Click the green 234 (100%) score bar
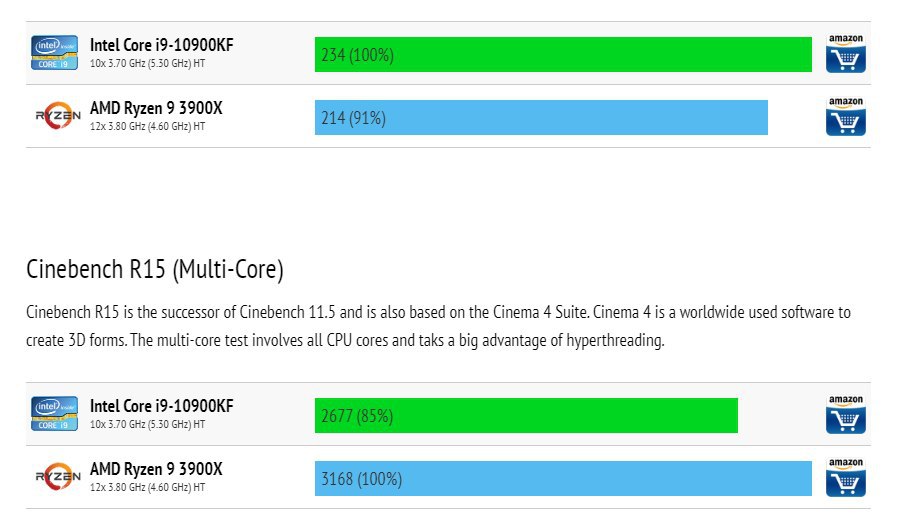Image resolution: width=898 pixels, height=516 pixels. [x=563, y=54]
